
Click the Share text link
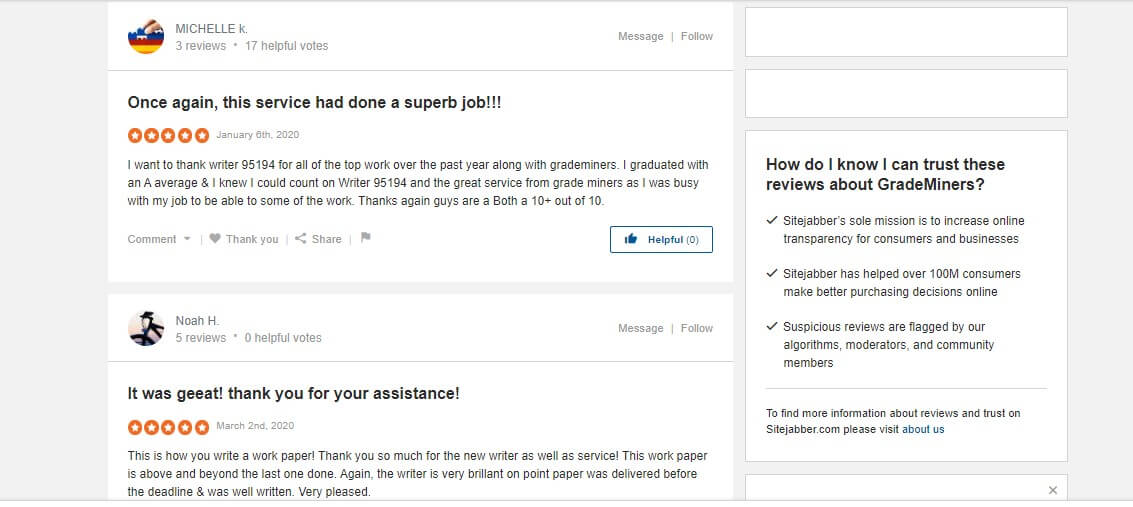[327, 239]
